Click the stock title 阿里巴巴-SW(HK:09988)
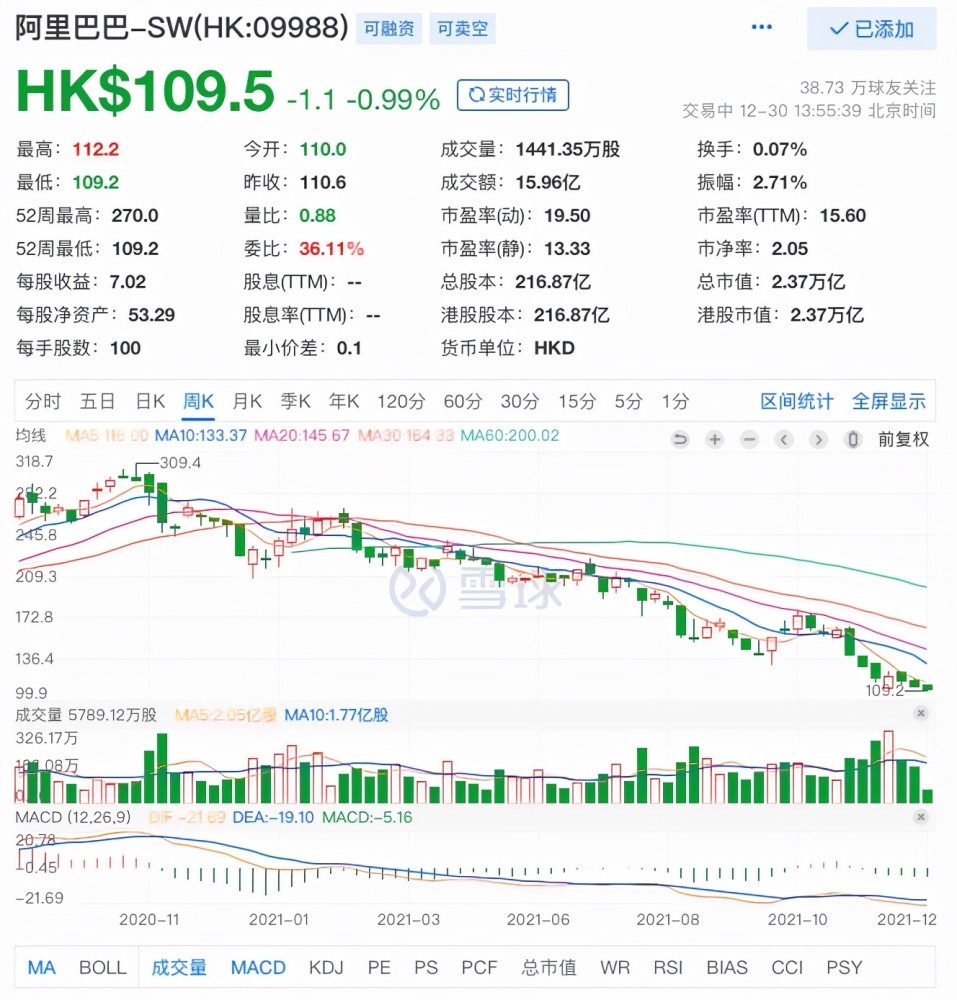The width and height of the screenshot is (957, 1000). coord(182,28)
